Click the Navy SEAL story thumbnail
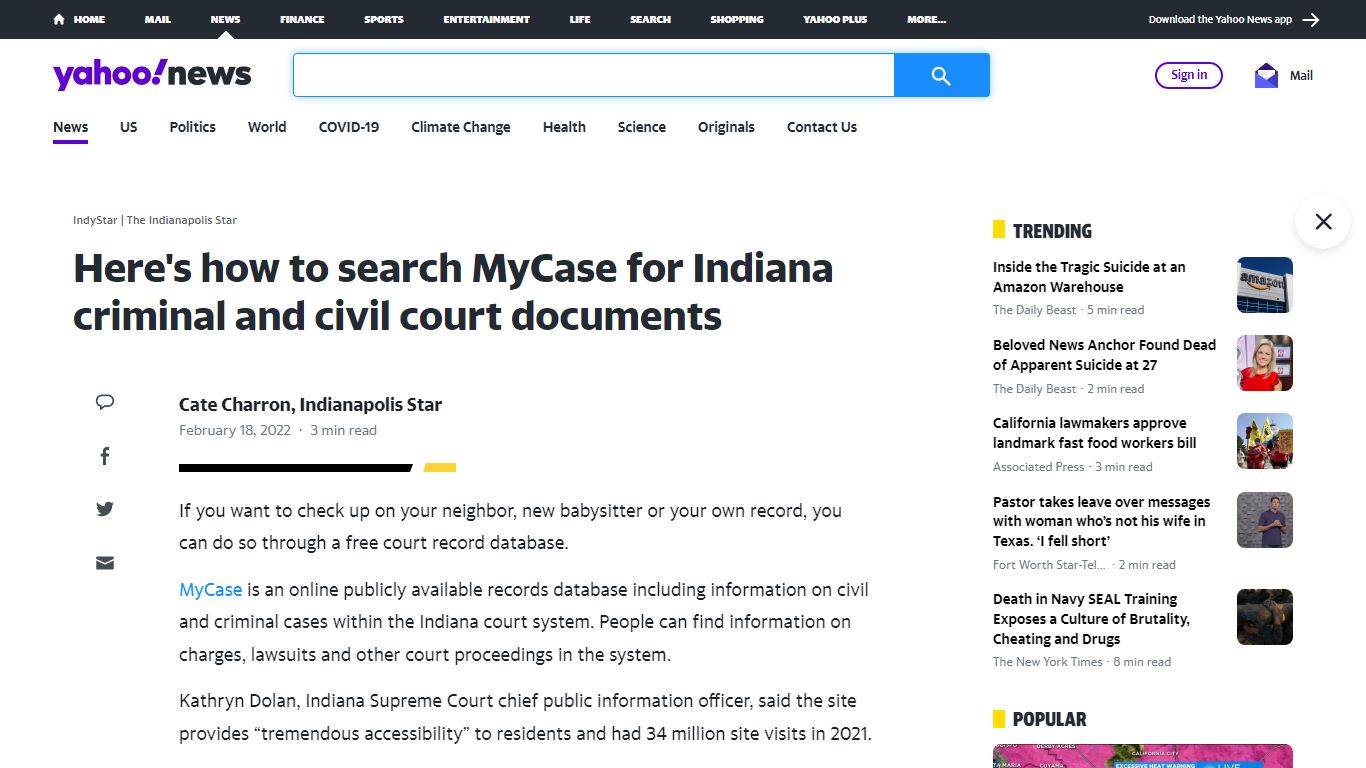Screen dimensions: 1366x768 click(1265, 617)
